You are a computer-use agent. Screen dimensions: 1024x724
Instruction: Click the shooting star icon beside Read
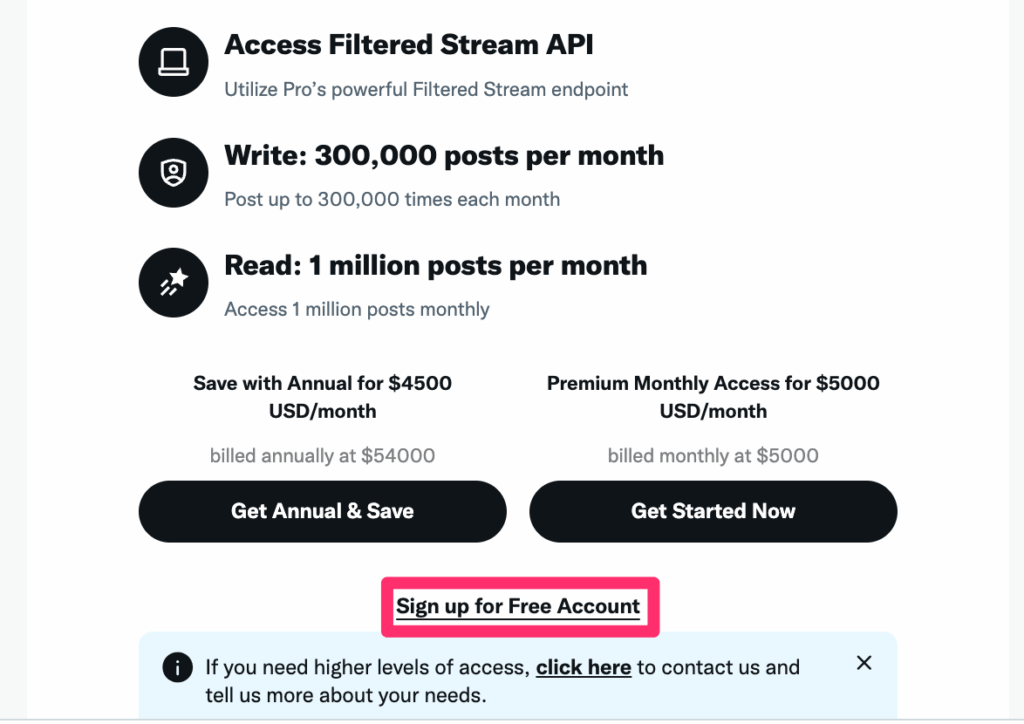click(173, 283)
